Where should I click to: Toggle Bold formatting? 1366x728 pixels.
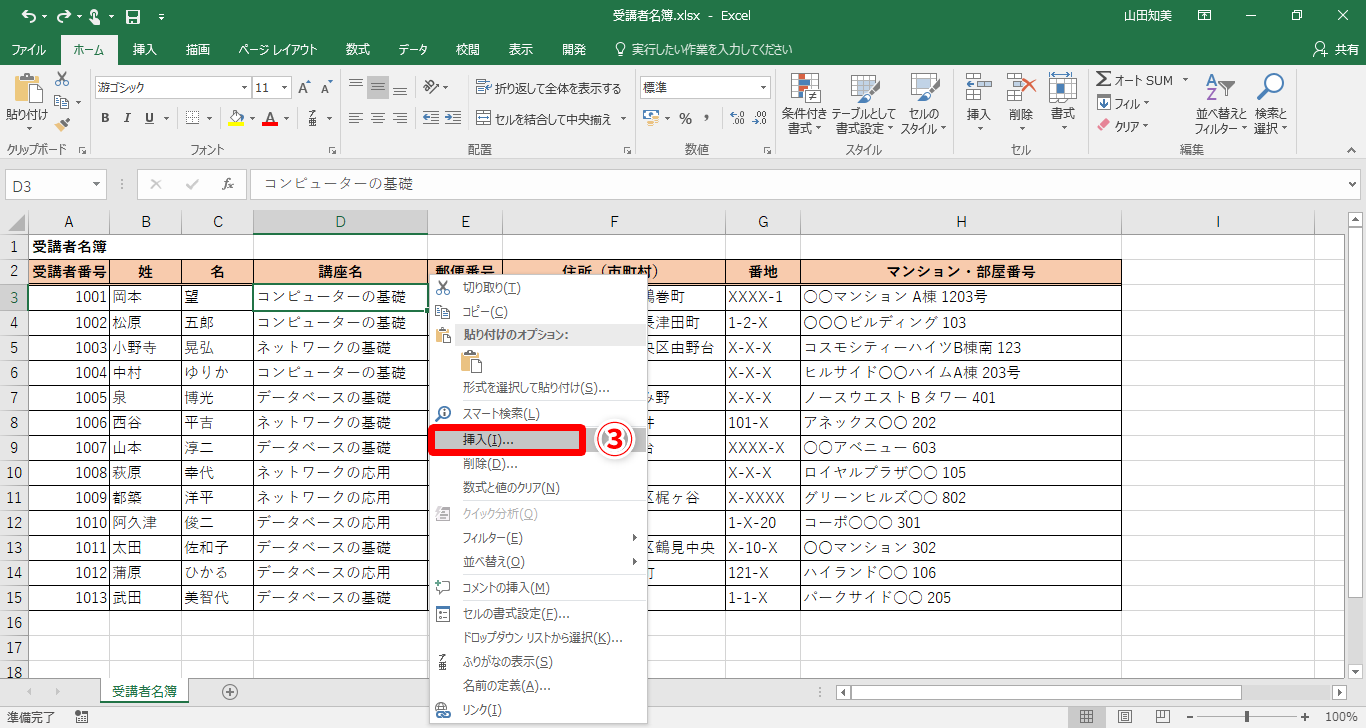(x=105, y=118)
